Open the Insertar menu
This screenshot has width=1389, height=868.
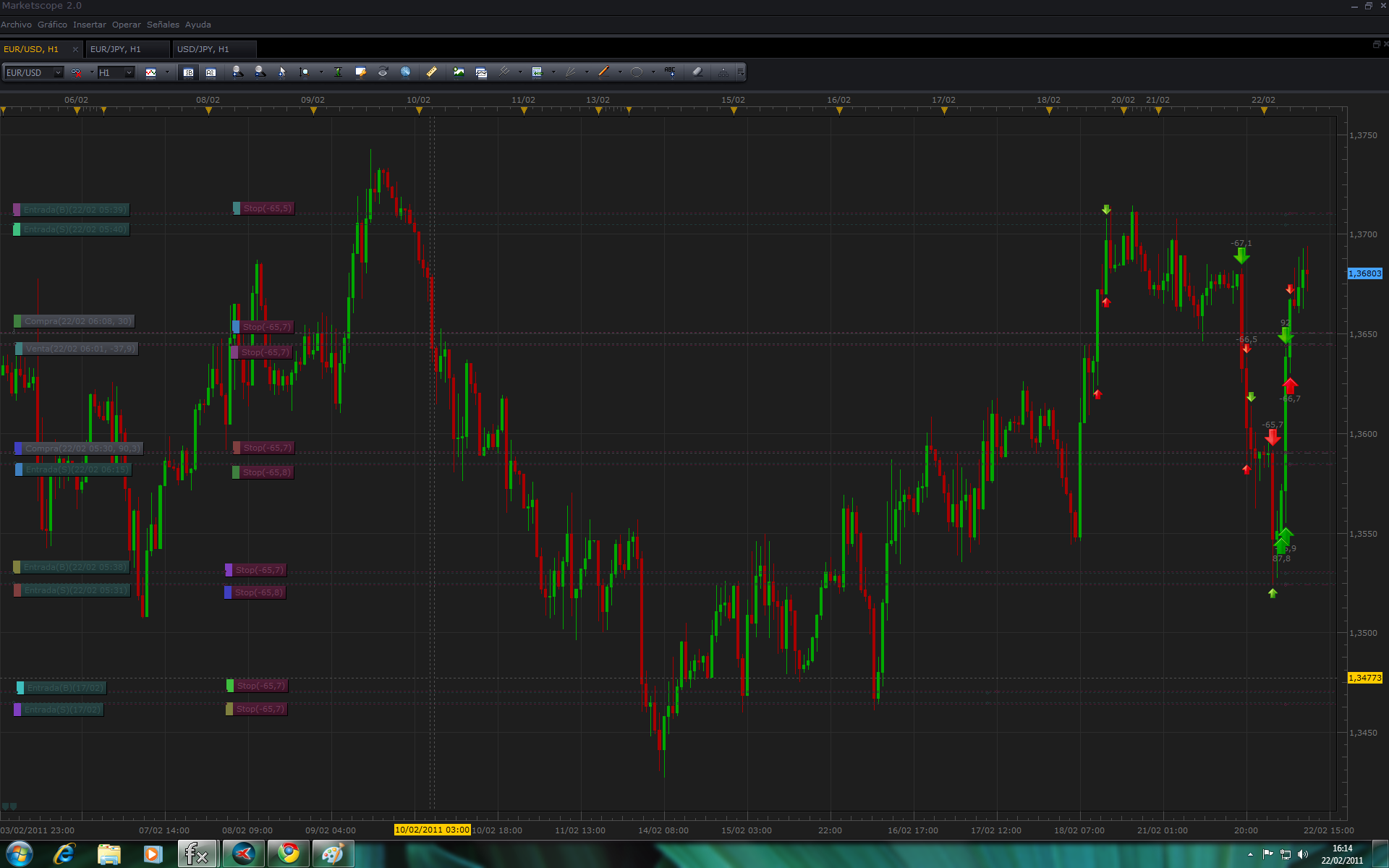click(x=89, y=25)
